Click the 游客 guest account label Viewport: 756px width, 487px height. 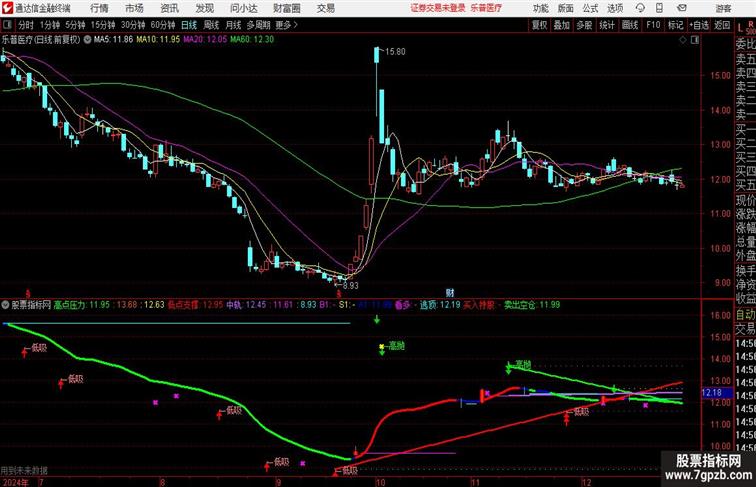[x=723, y=8]
